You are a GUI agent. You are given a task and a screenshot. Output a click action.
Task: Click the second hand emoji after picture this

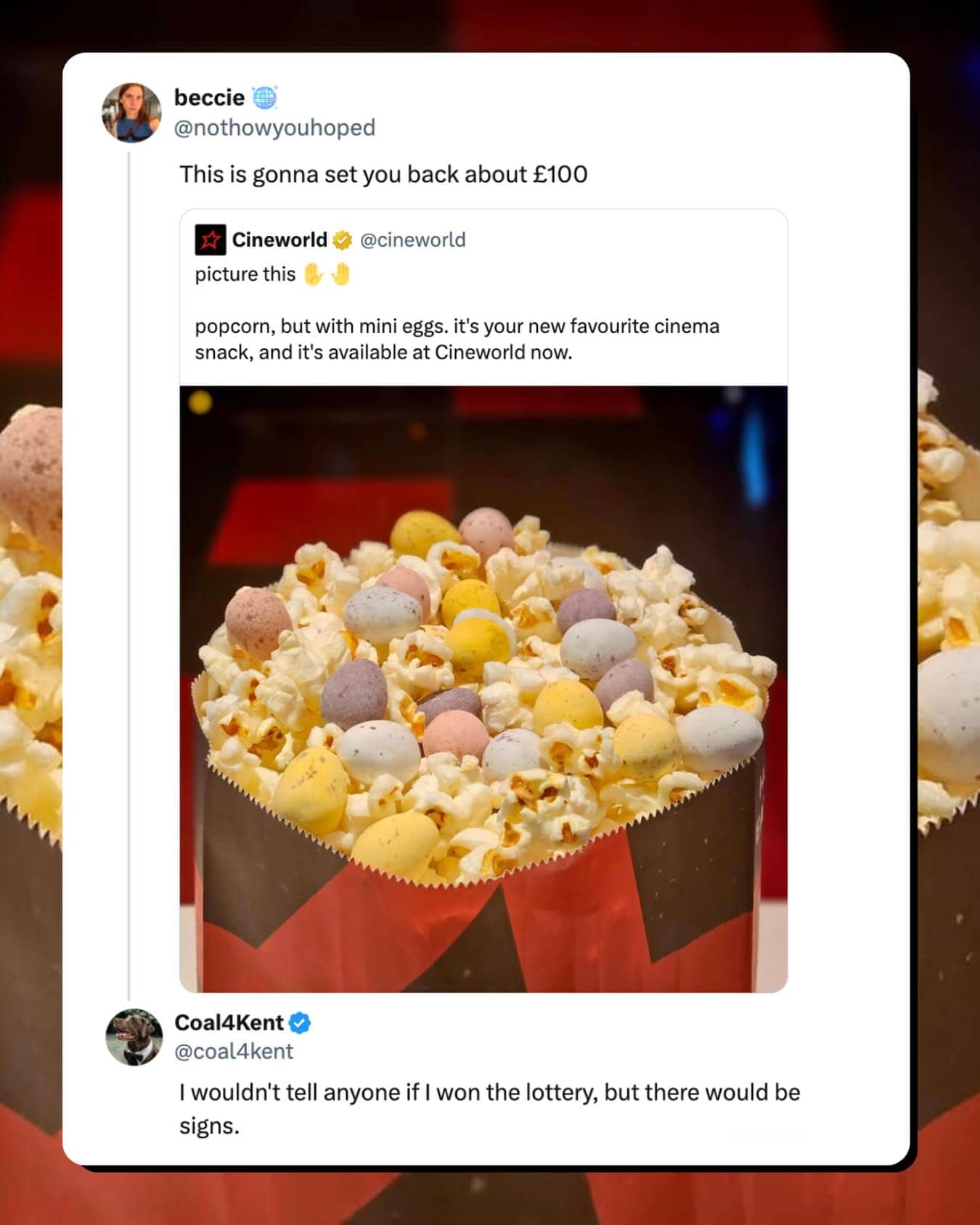pos(340,274)
